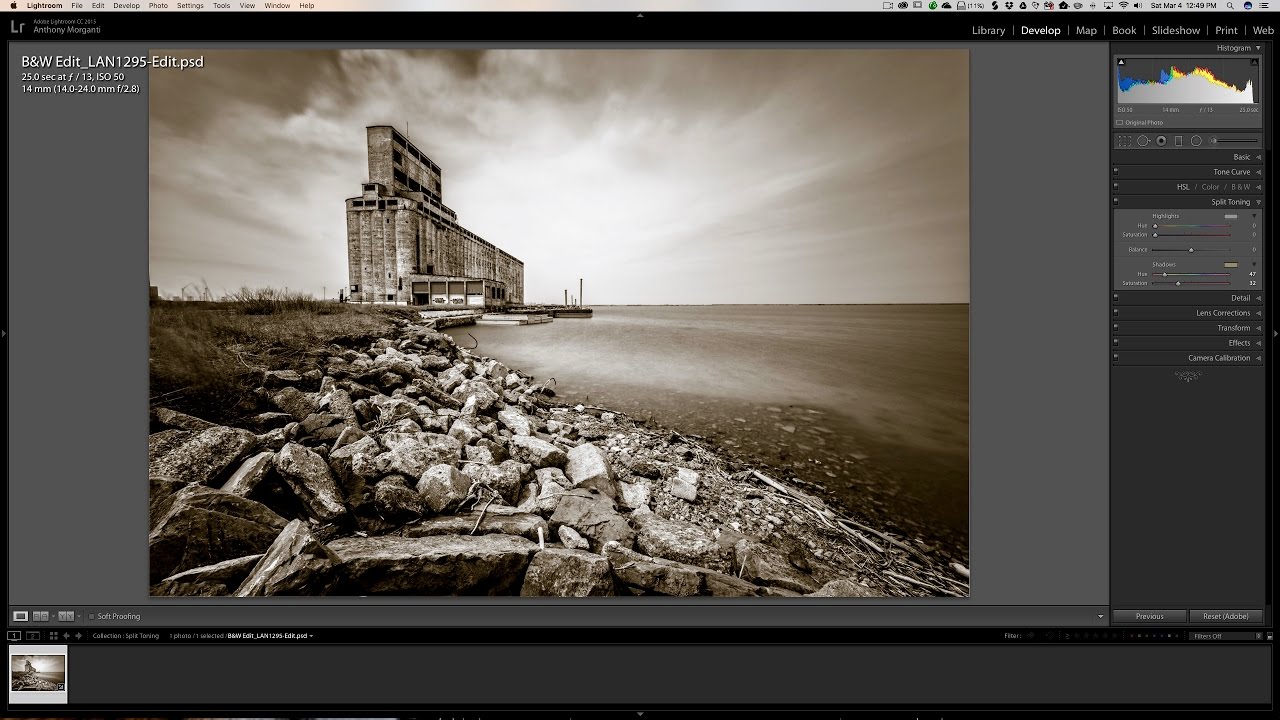Switch to the Slideshow module

pyautogui.click(x=1175, y=30)
